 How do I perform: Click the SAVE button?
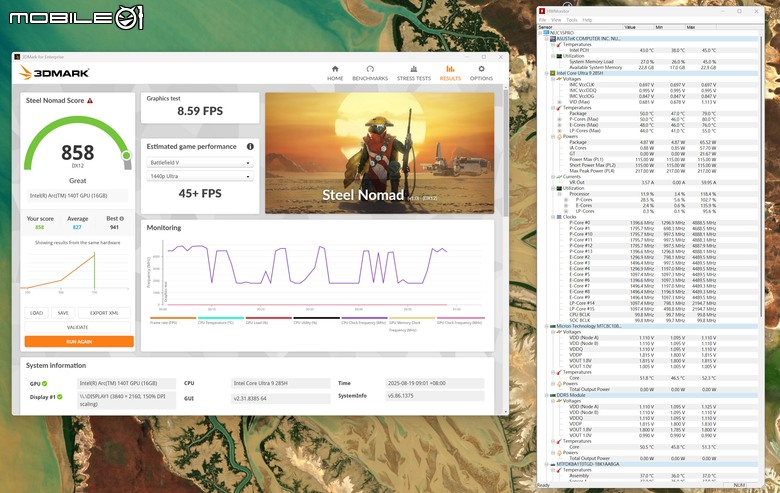63,313
